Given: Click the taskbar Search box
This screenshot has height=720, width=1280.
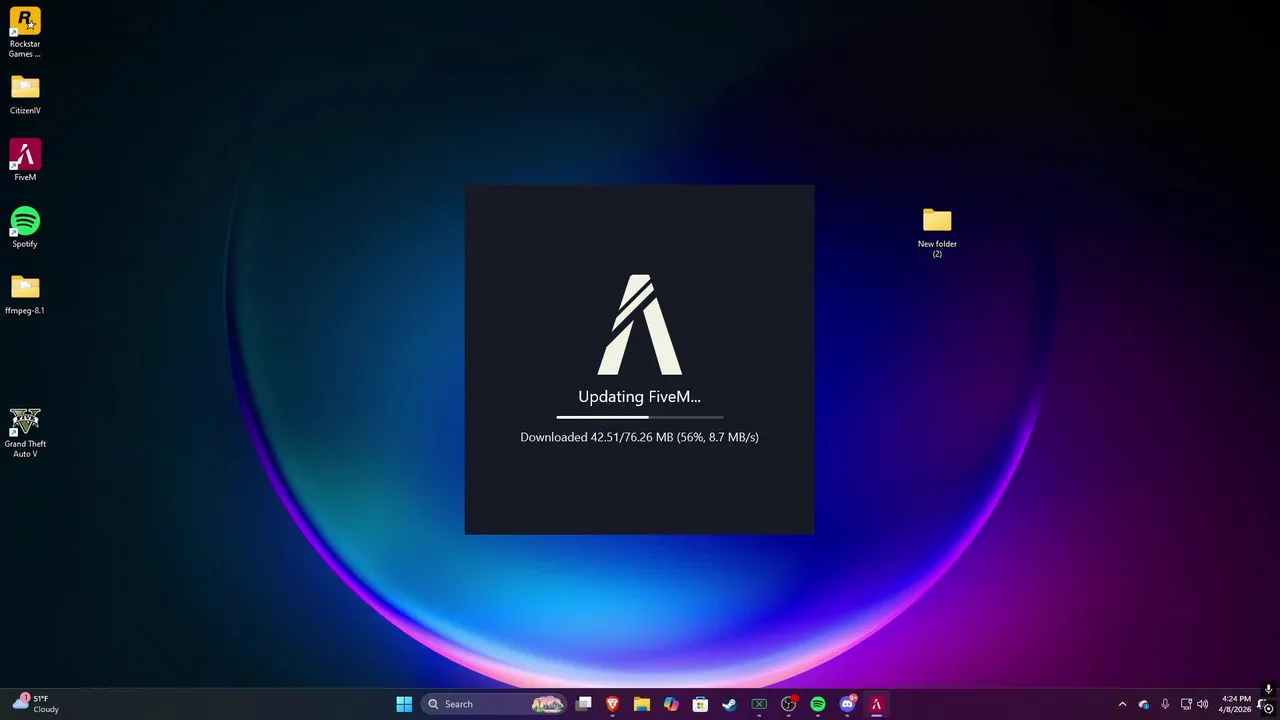Looking at the screenshot, I should 494,704.
